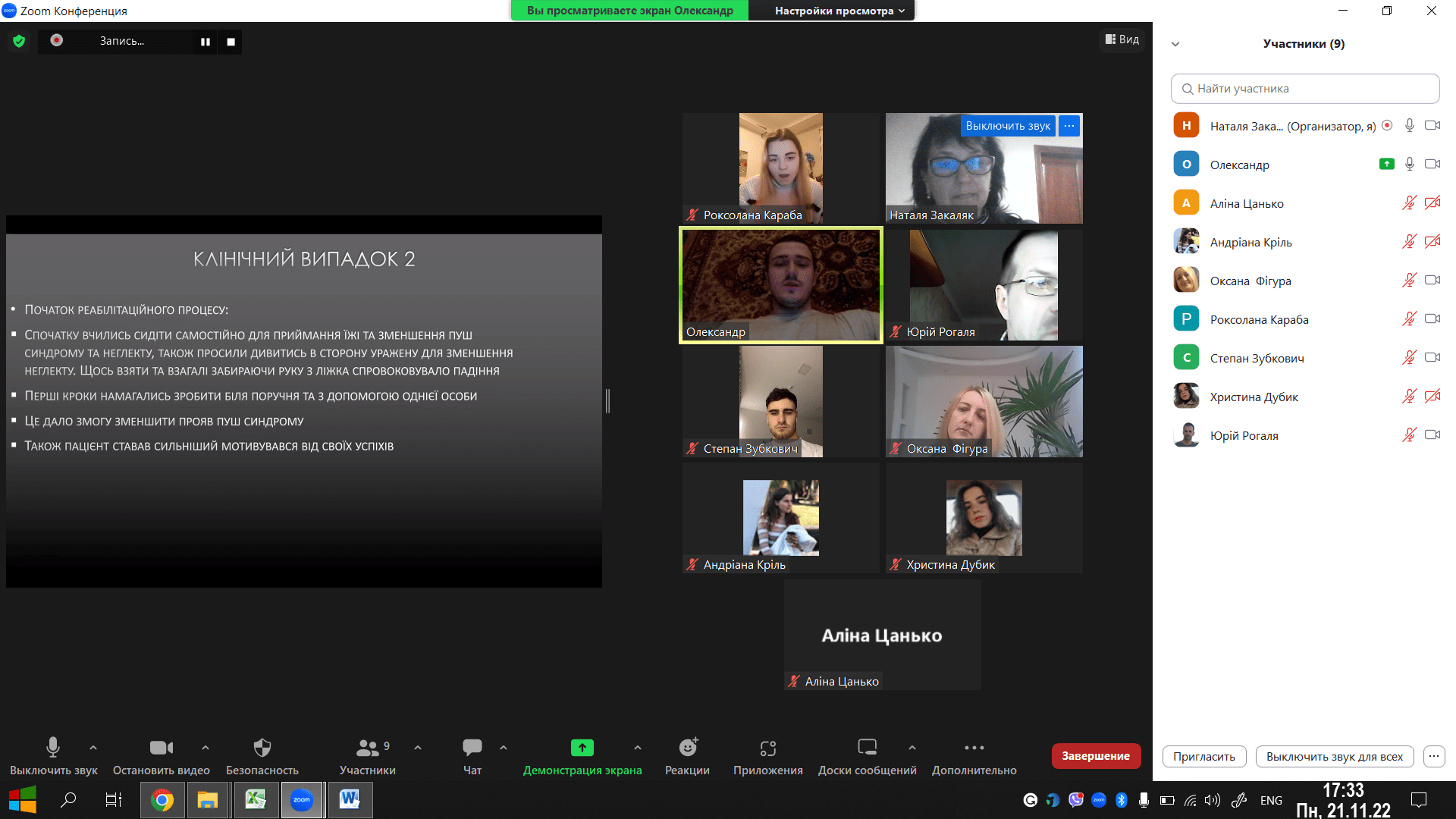This screenshot has height=819, width=1456.
Task: Click the red End meeting button
Action: tap(1095, 756)
